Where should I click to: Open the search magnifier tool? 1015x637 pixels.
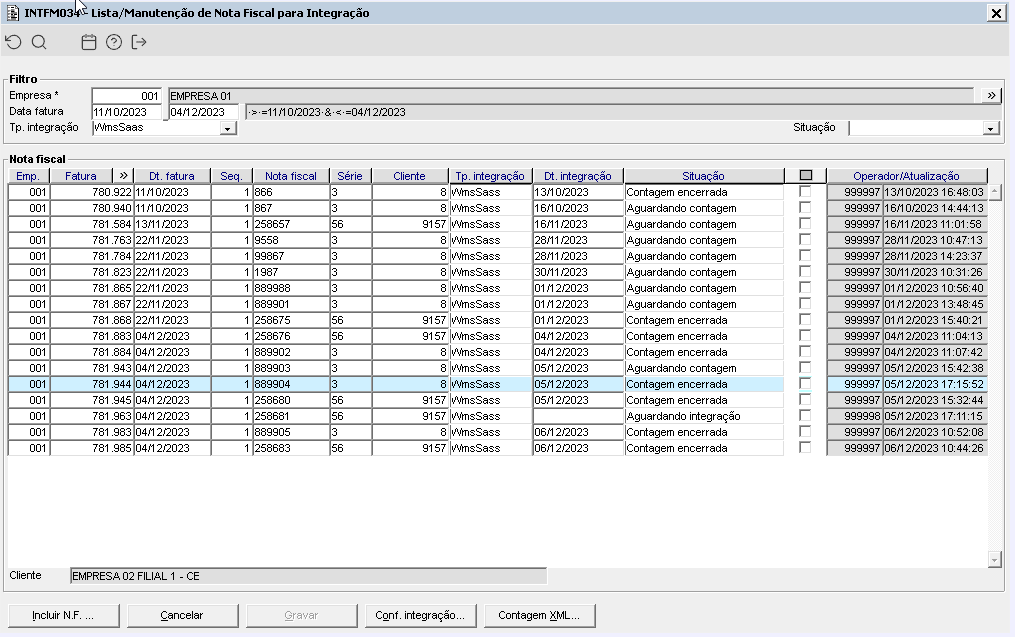[39, 42]
